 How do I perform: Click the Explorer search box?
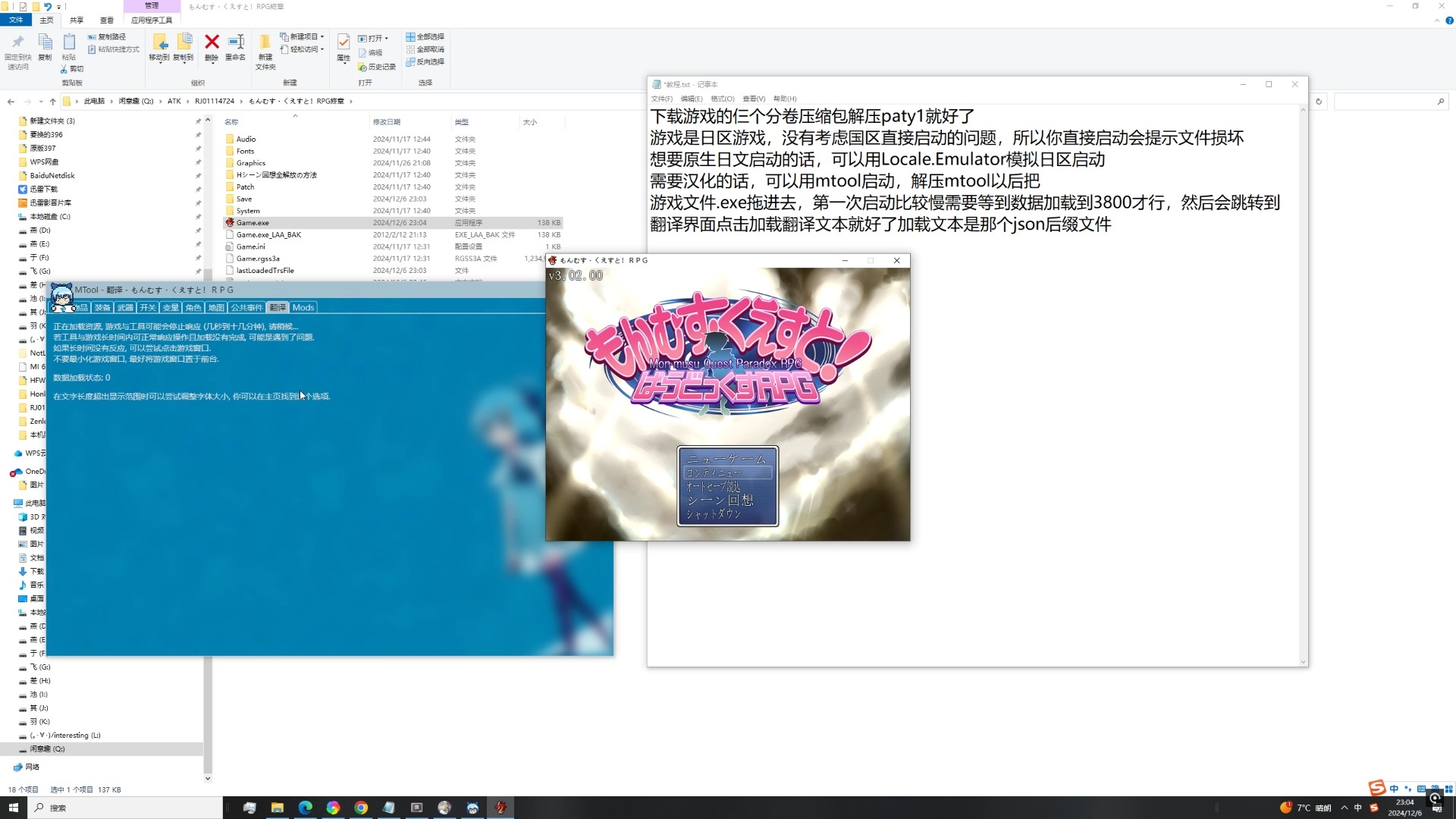[1390, 101]
